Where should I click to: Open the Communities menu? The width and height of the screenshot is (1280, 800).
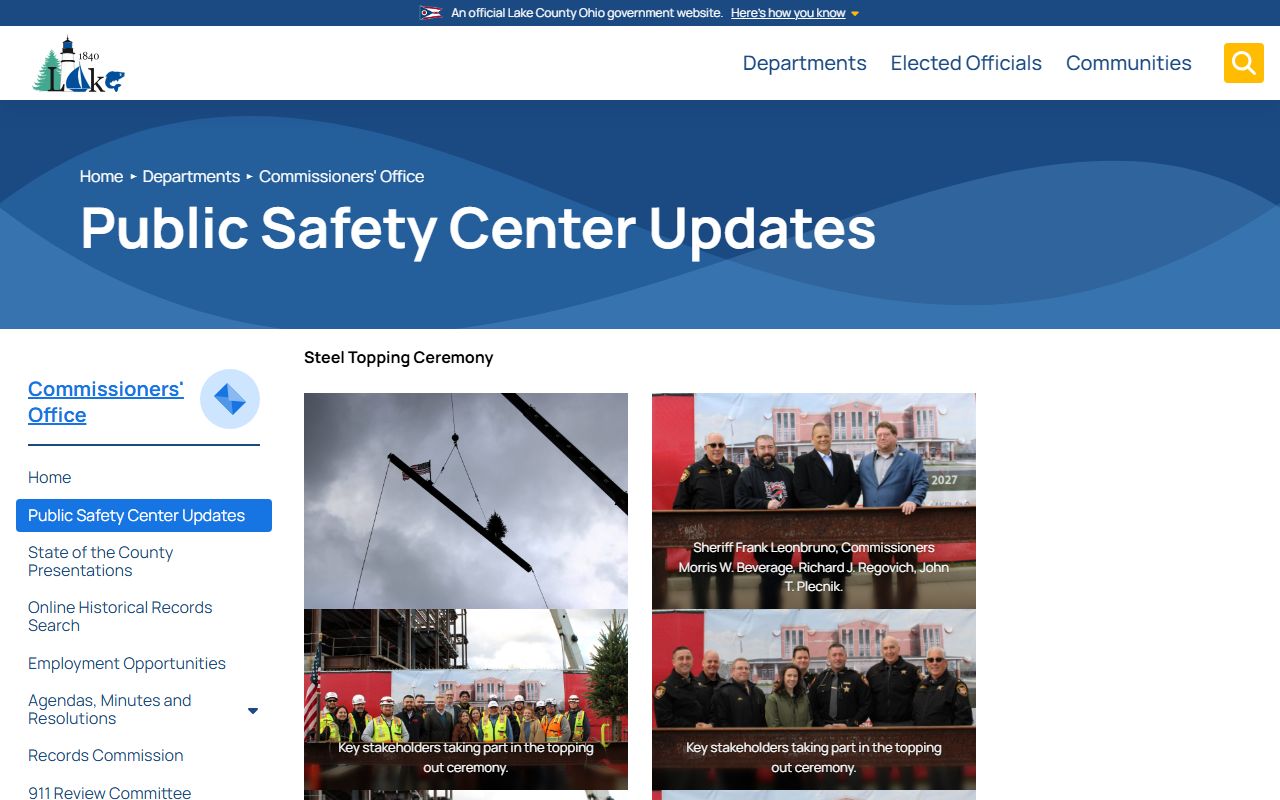[1129, 63]
